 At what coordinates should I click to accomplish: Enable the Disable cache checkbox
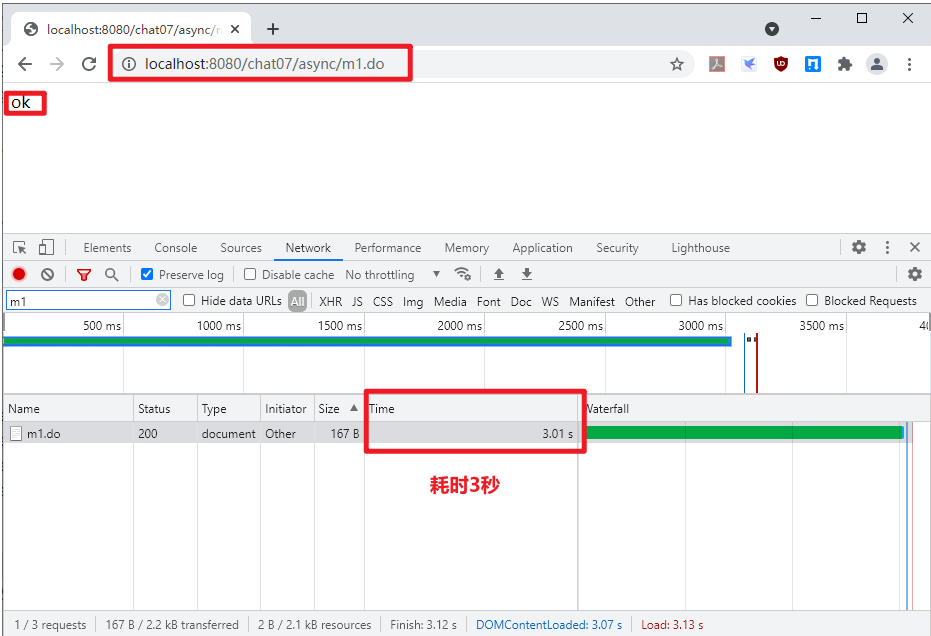click(x=250, y=274)
